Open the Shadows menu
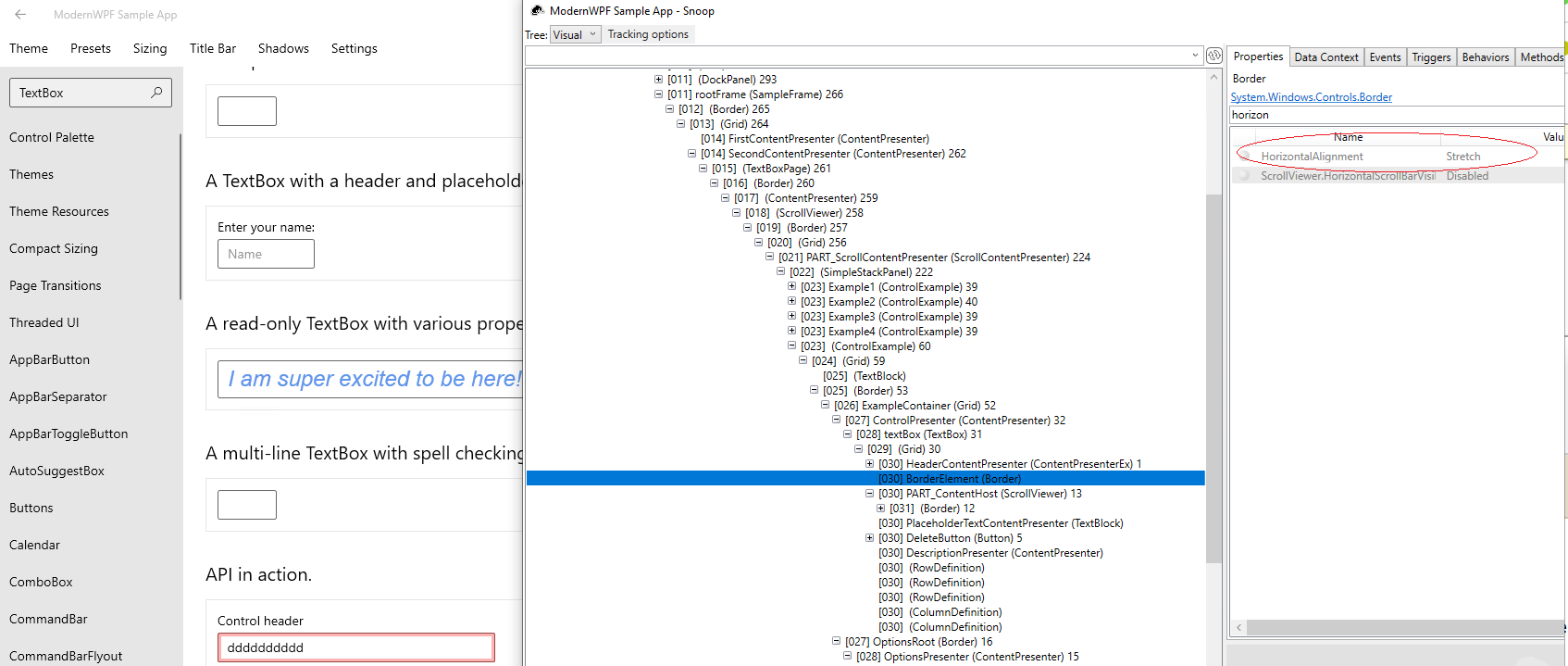 click(x=283, y=48)
